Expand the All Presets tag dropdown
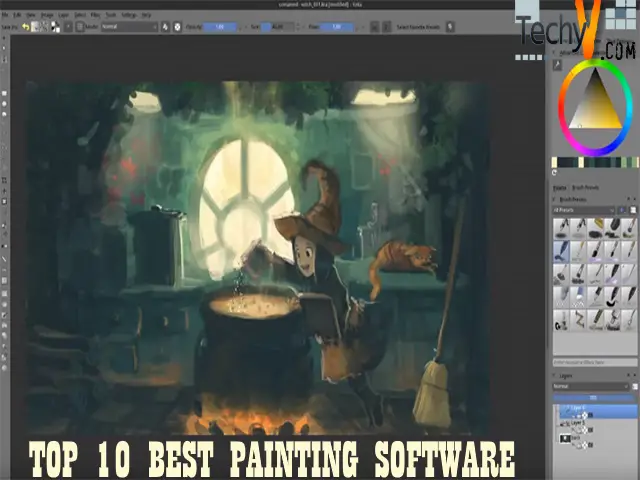 coord(584,210)
